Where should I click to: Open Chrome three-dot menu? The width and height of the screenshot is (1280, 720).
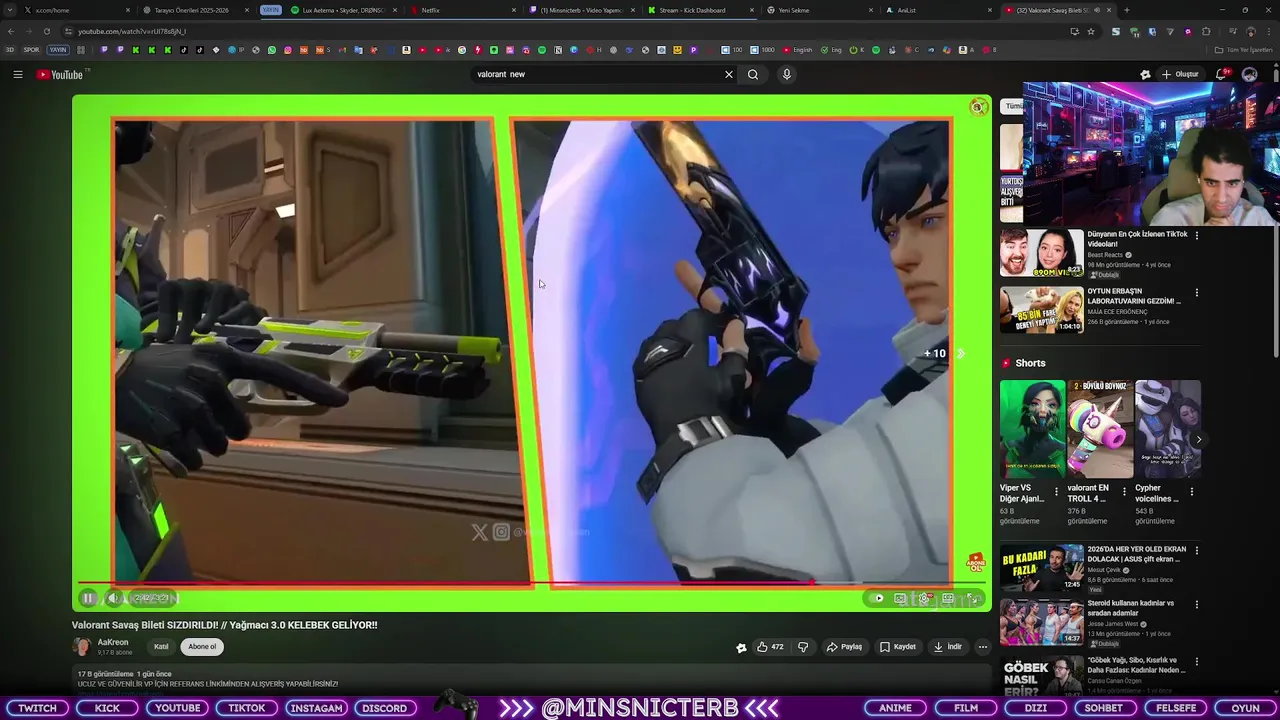coord(1269,31)
